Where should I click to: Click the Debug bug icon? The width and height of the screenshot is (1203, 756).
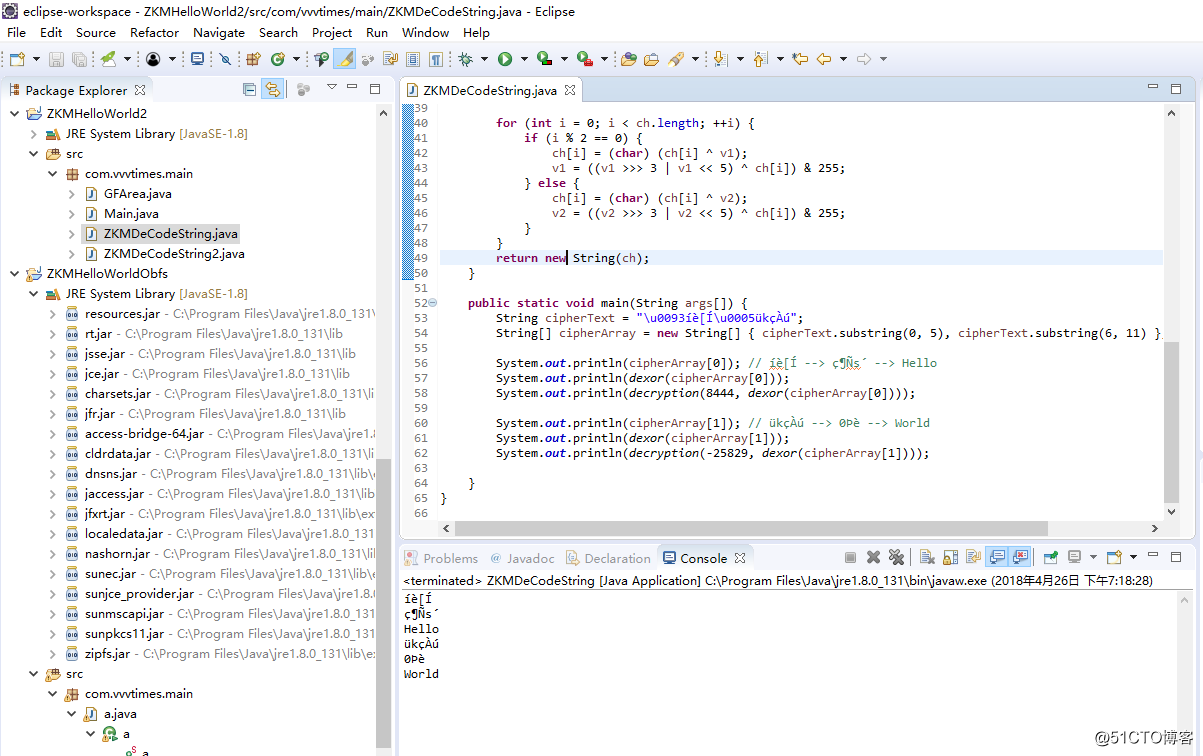tap(465, 59)
